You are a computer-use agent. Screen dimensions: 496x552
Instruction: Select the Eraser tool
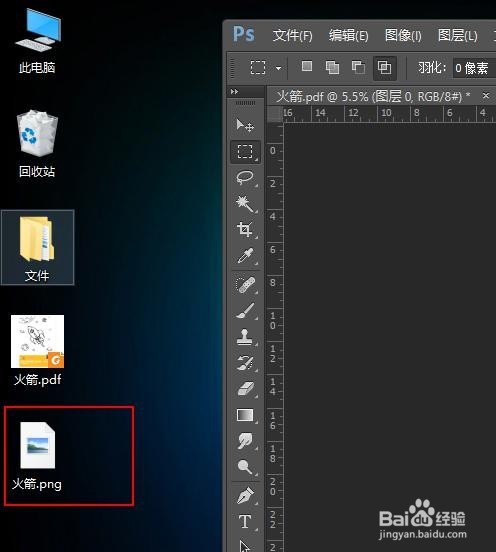245,389
